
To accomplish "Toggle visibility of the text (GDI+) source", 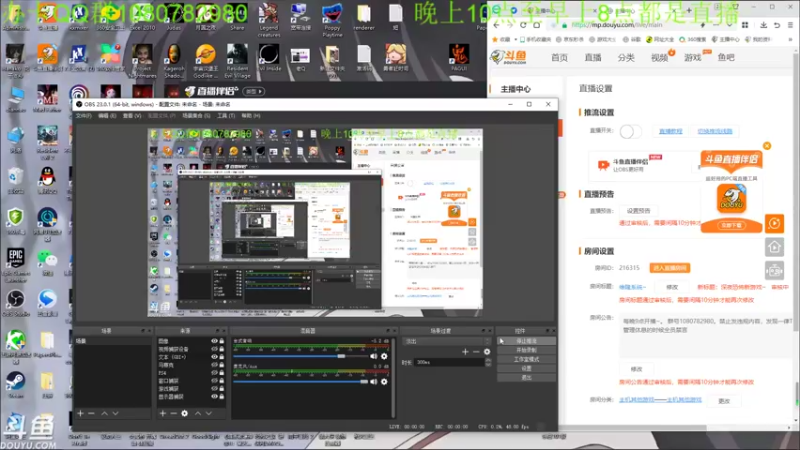I will tap(214, 357).
